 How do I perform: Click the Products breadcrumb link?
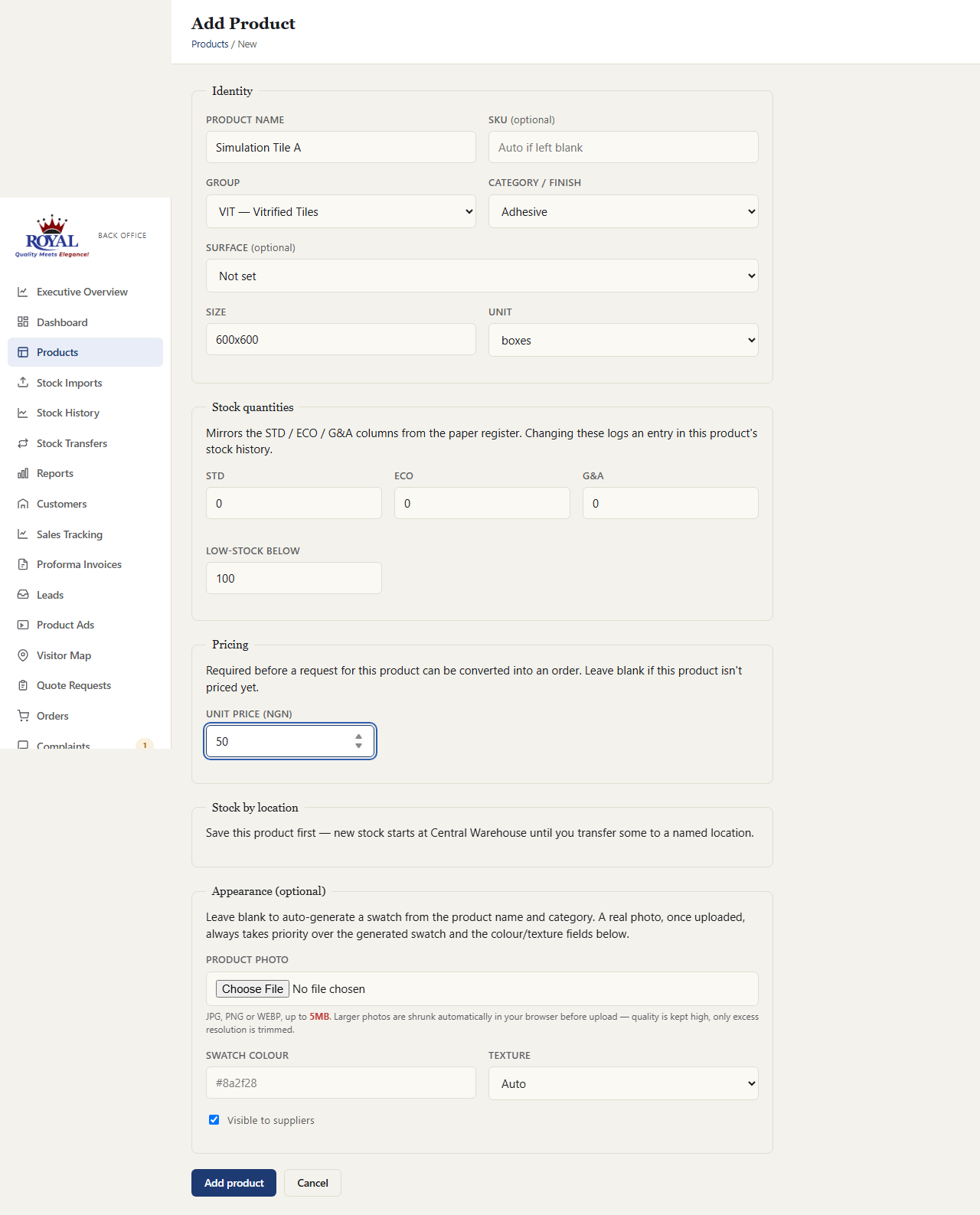click(x=210, y=44)
